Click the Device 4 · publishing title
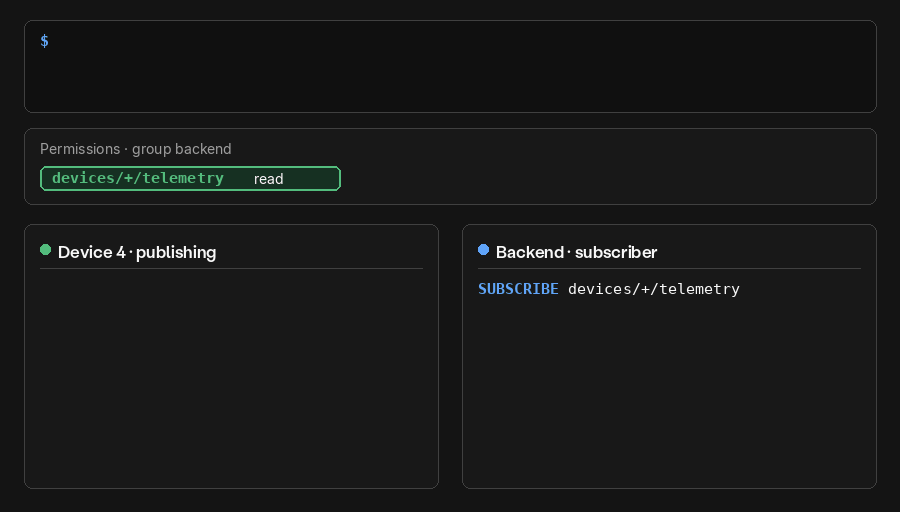This screenshot has width=900, height=512. pyautogui.click(x=137, y=253)
